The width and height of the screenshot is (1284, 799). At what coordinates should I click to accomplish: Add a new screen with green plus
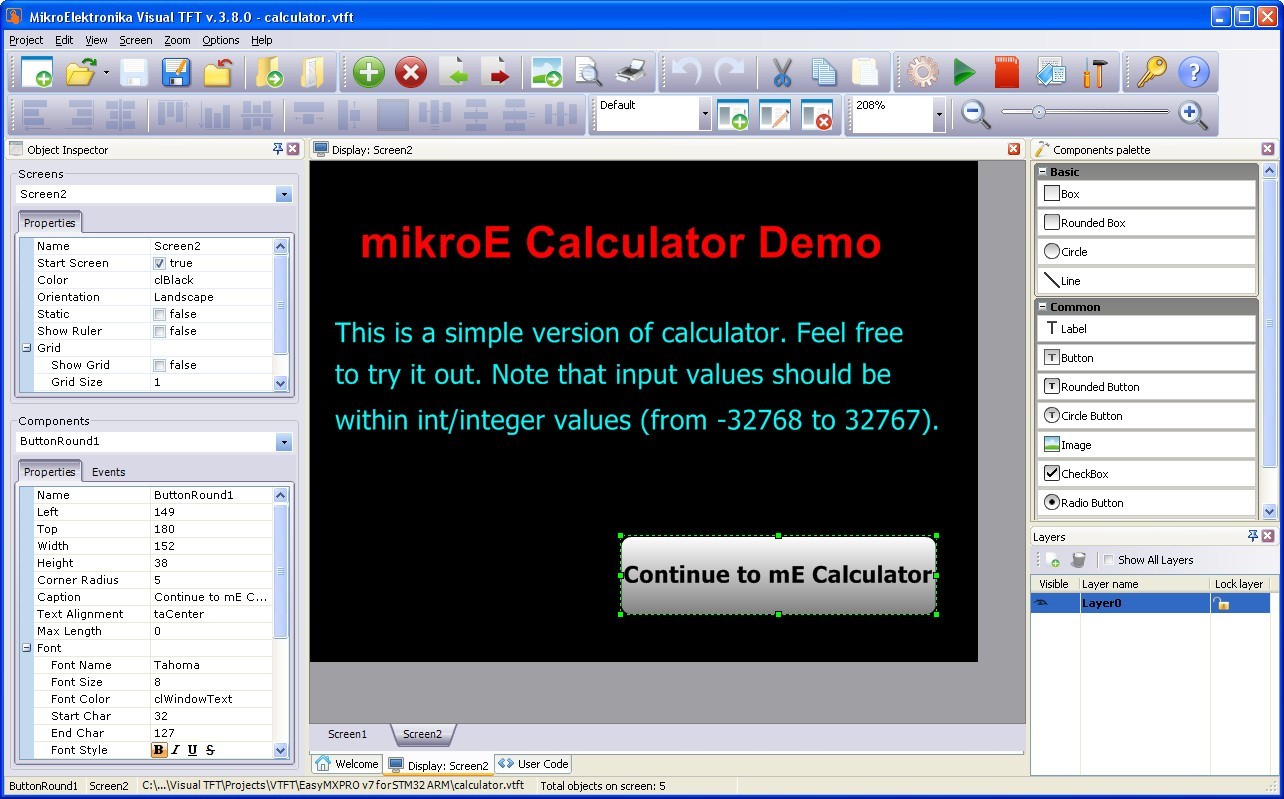[x=368, y=72]
